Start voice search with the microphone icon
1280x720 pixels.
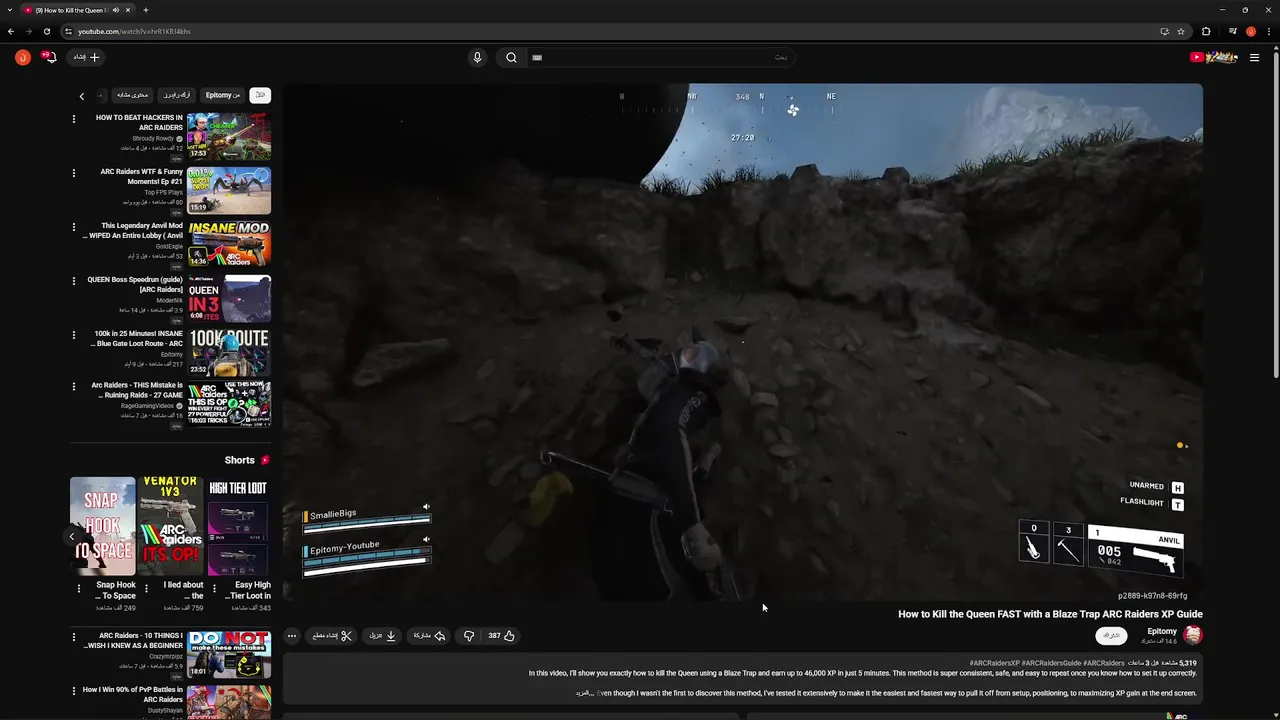pos(477,57)
